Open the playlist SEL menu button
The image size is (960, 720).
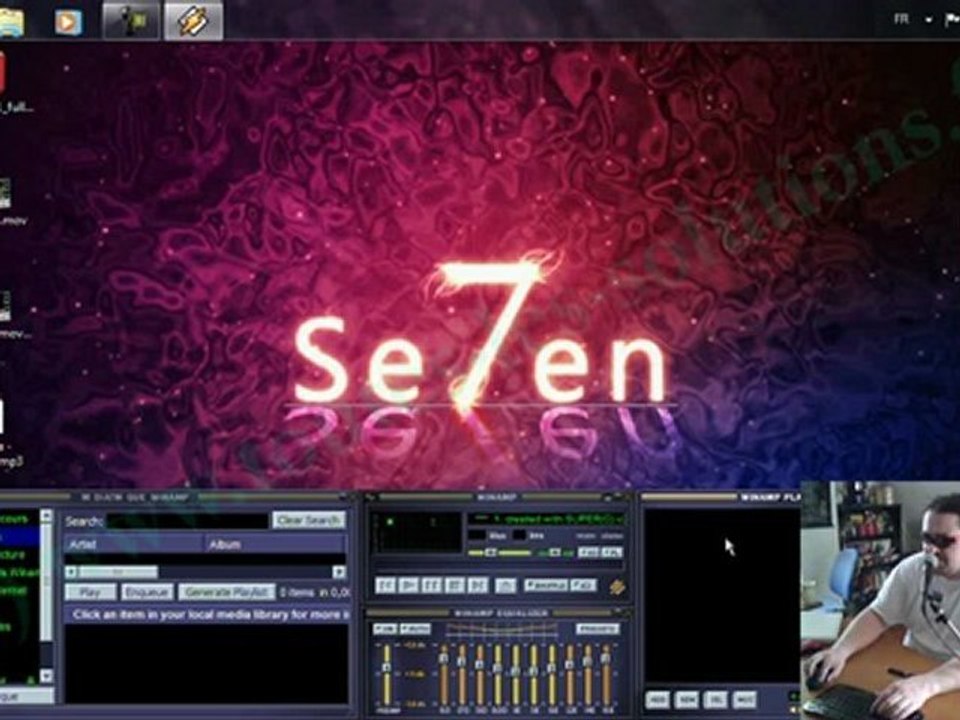715,700
